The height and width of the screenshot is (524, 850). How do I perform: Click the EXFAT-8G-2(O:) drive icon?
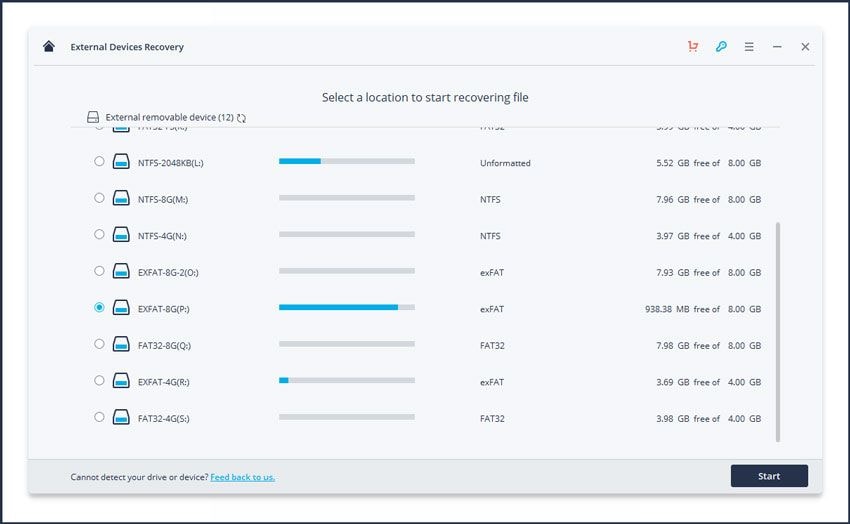(121, 272)
